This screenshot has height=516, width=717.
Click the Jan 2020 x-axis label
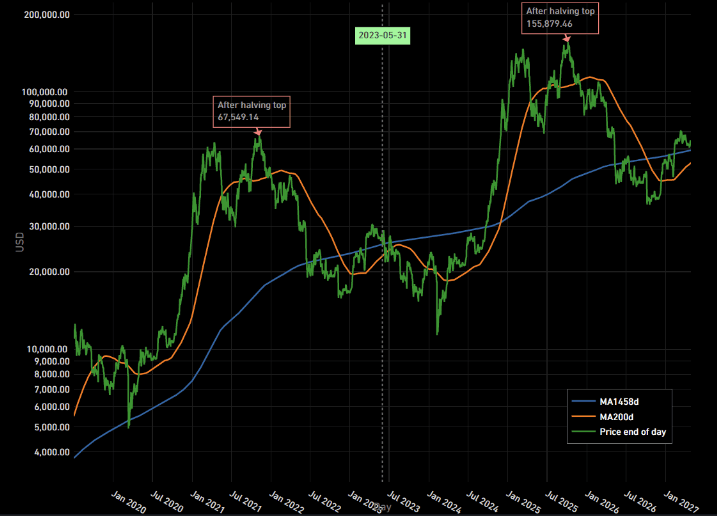128,497
